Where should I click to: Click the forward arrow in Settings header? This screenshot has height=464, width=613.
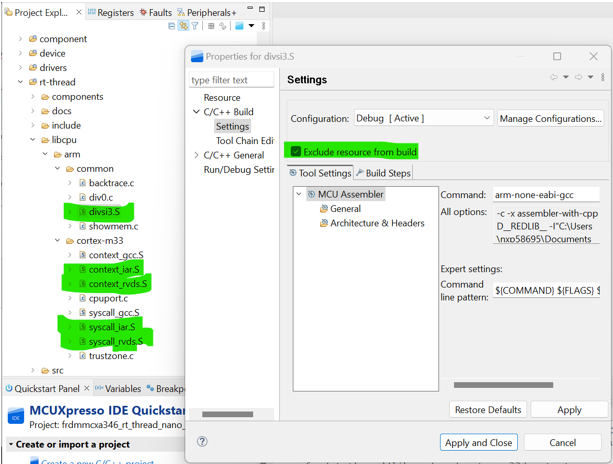[578, 77]
